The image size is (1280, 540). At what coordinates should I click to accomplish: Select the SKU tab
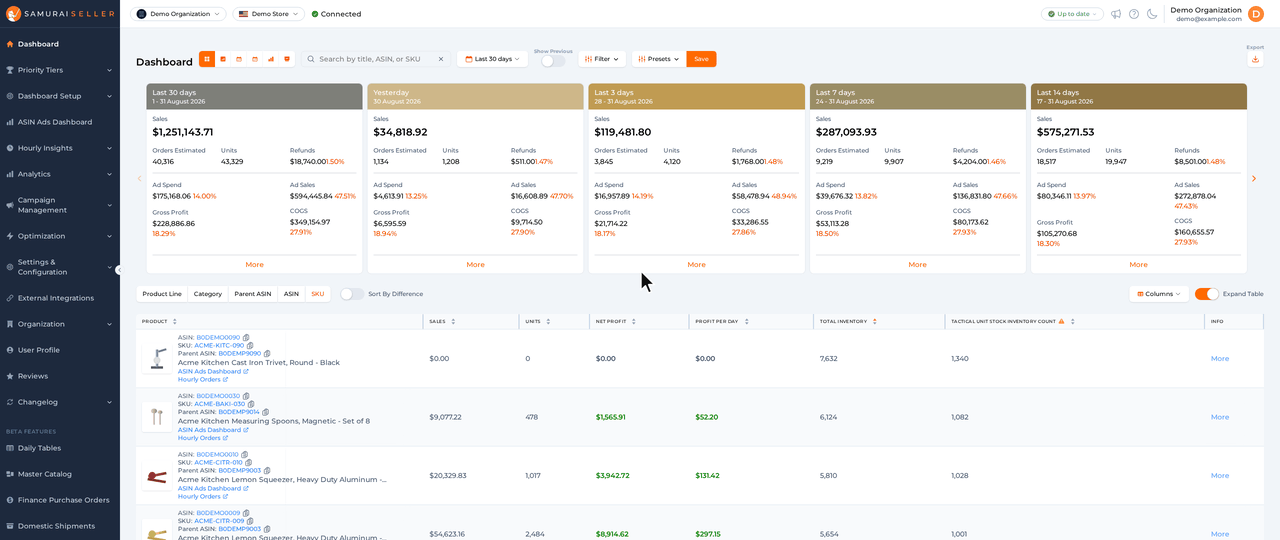318,294
